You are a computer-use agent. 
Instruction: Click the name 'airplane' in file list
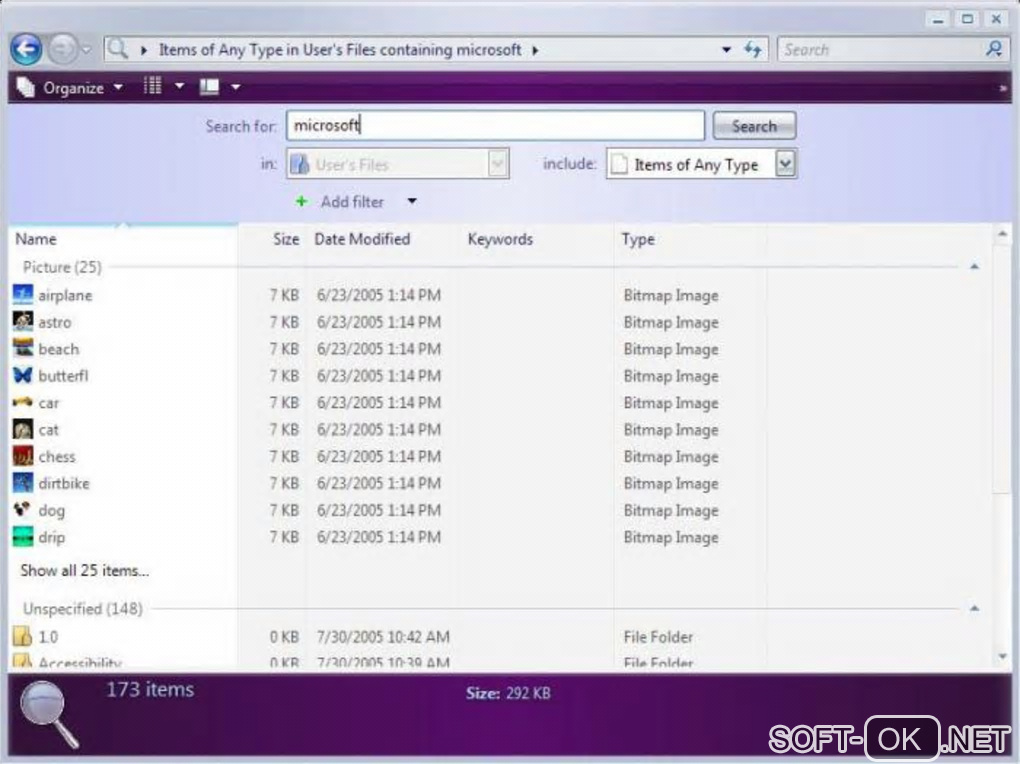coord(65,295)
